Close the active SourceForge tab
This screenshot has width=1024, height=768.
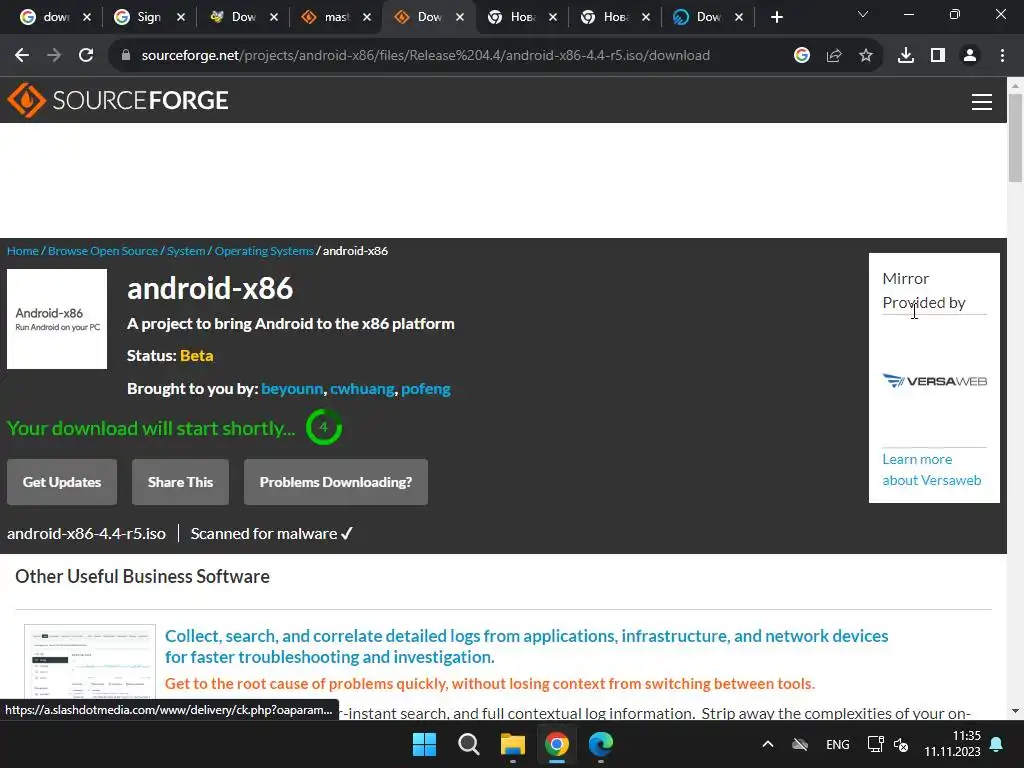(460, 17)
